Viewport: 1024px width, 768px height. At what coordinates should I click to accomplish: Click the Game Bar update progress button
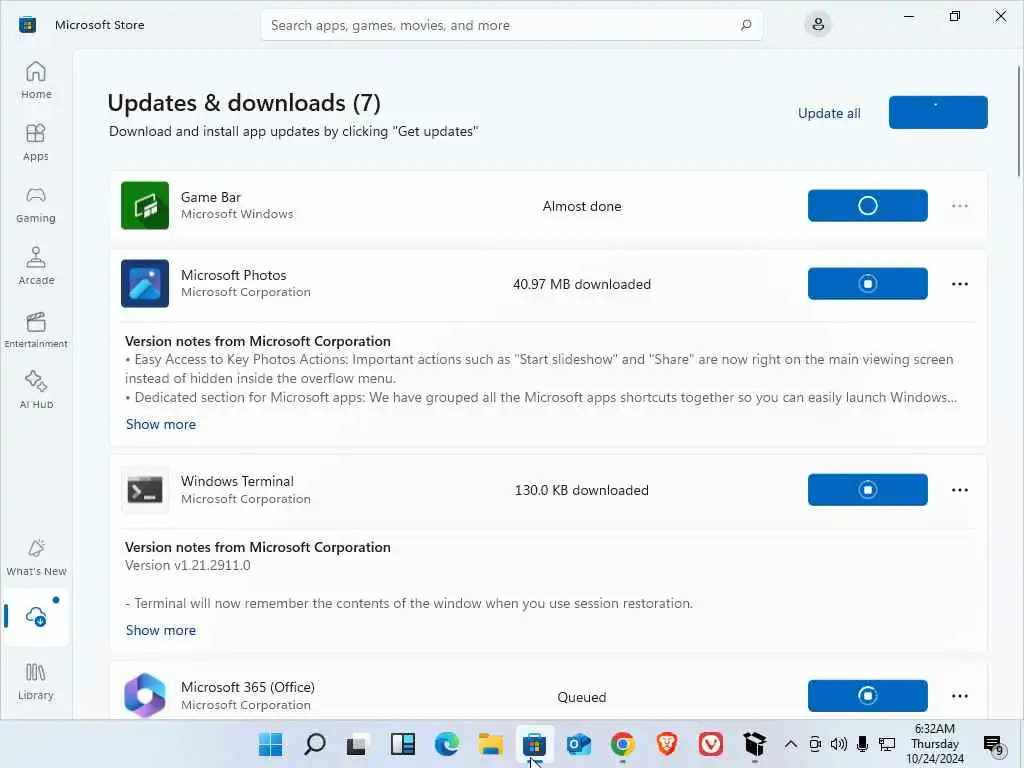tap(867, 206)
